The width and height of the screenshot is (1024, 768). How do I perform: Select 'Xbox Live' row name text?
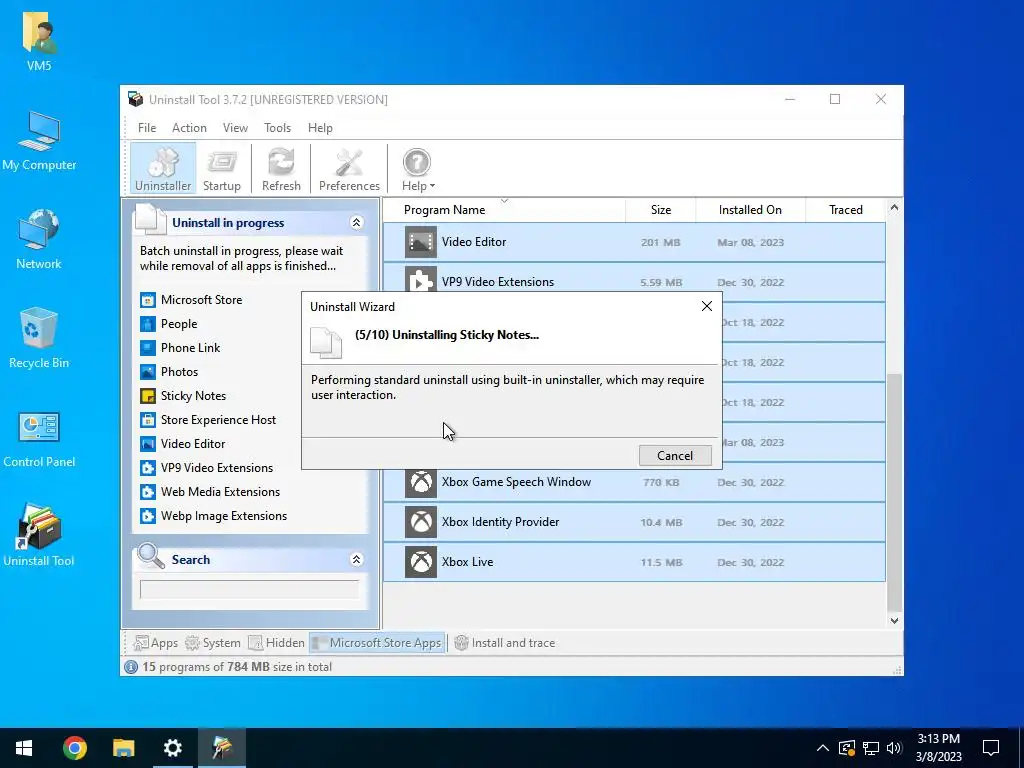click(468, 562)
